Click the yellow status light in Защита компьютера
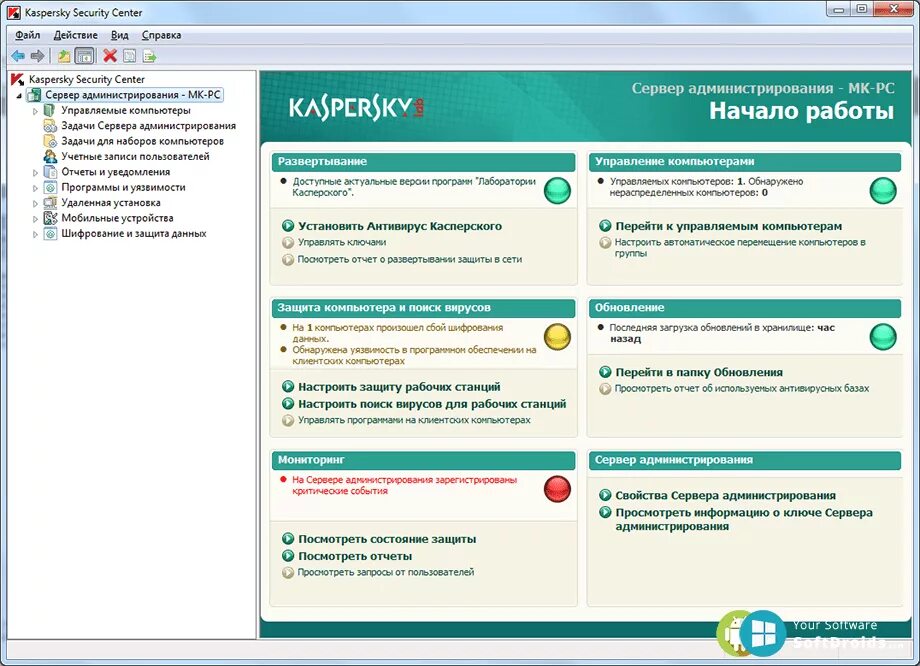 [557, 337]
